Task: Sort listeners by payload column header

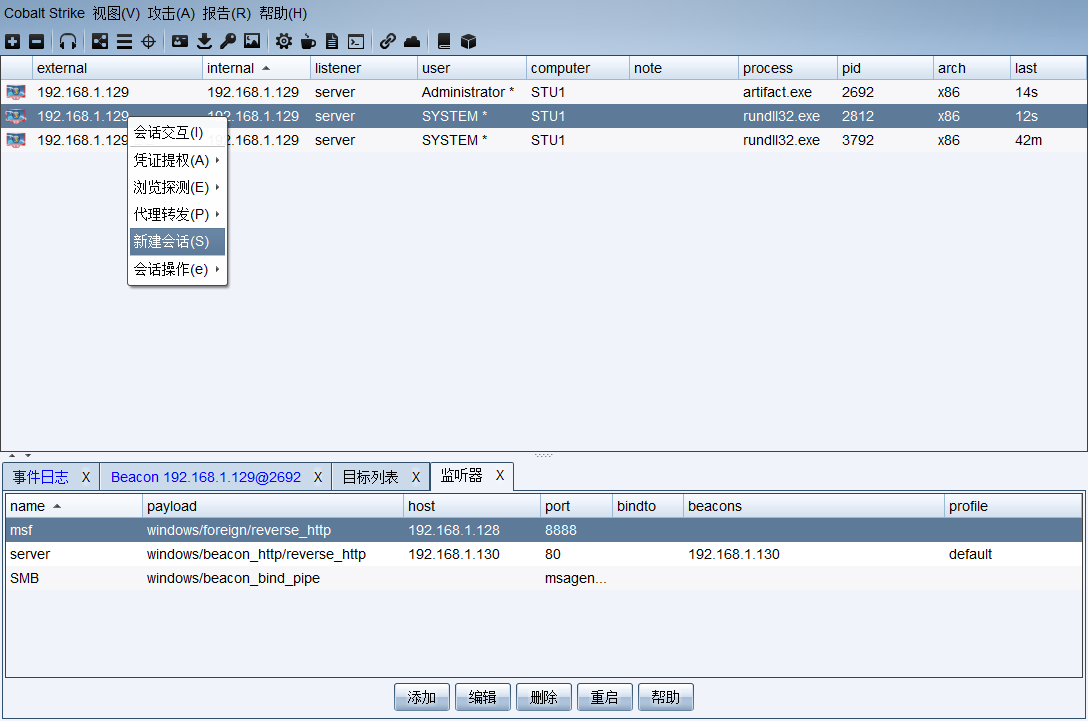Action: [273, 507]
